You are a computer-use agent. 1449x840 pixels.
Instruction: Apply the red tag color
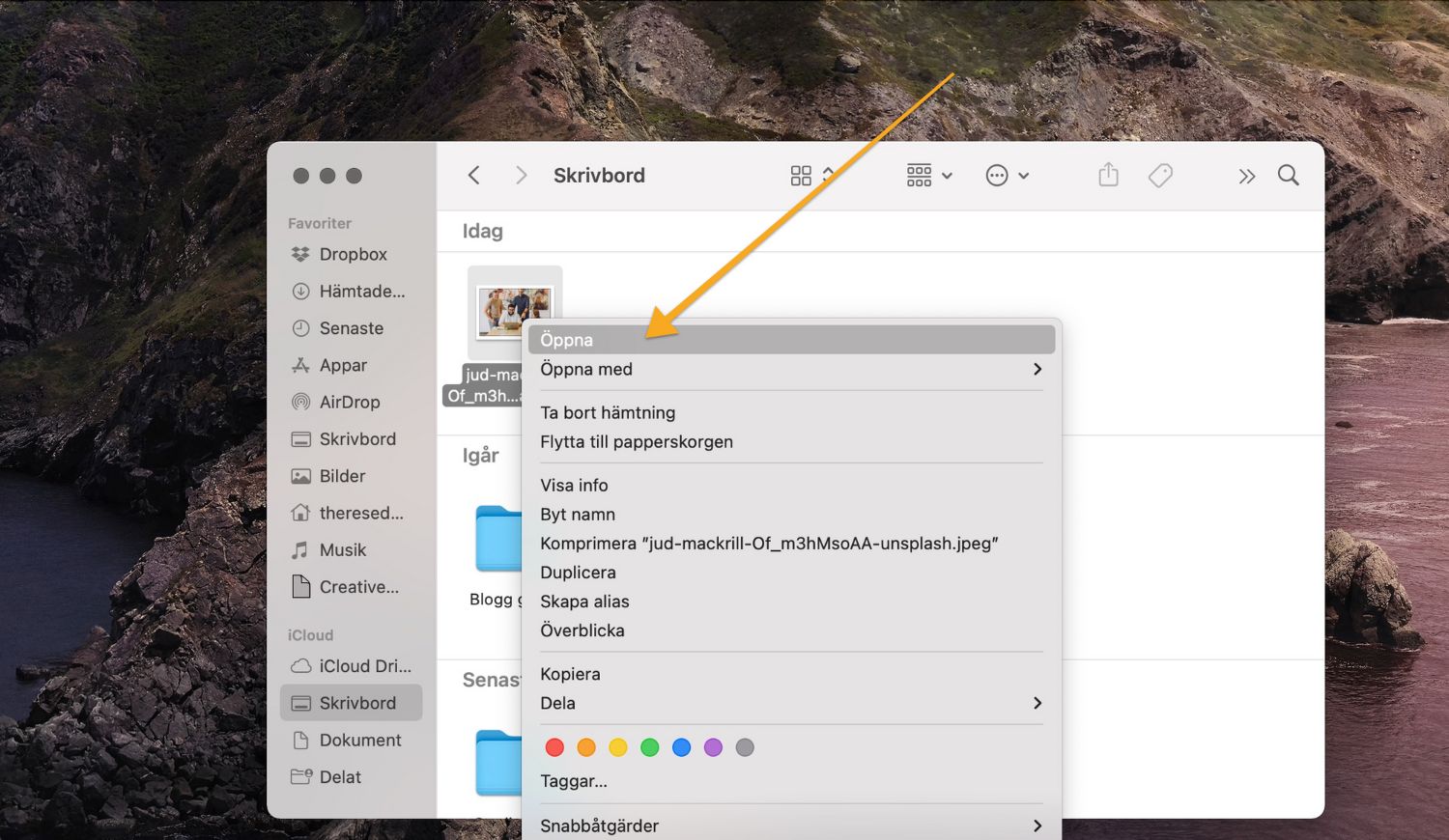(554, 747)
